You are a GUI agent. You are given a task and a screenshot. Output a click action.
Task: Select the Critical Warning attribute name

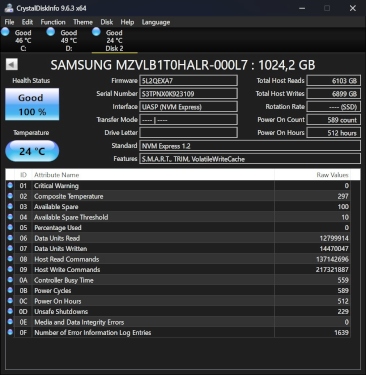(56, 186)
